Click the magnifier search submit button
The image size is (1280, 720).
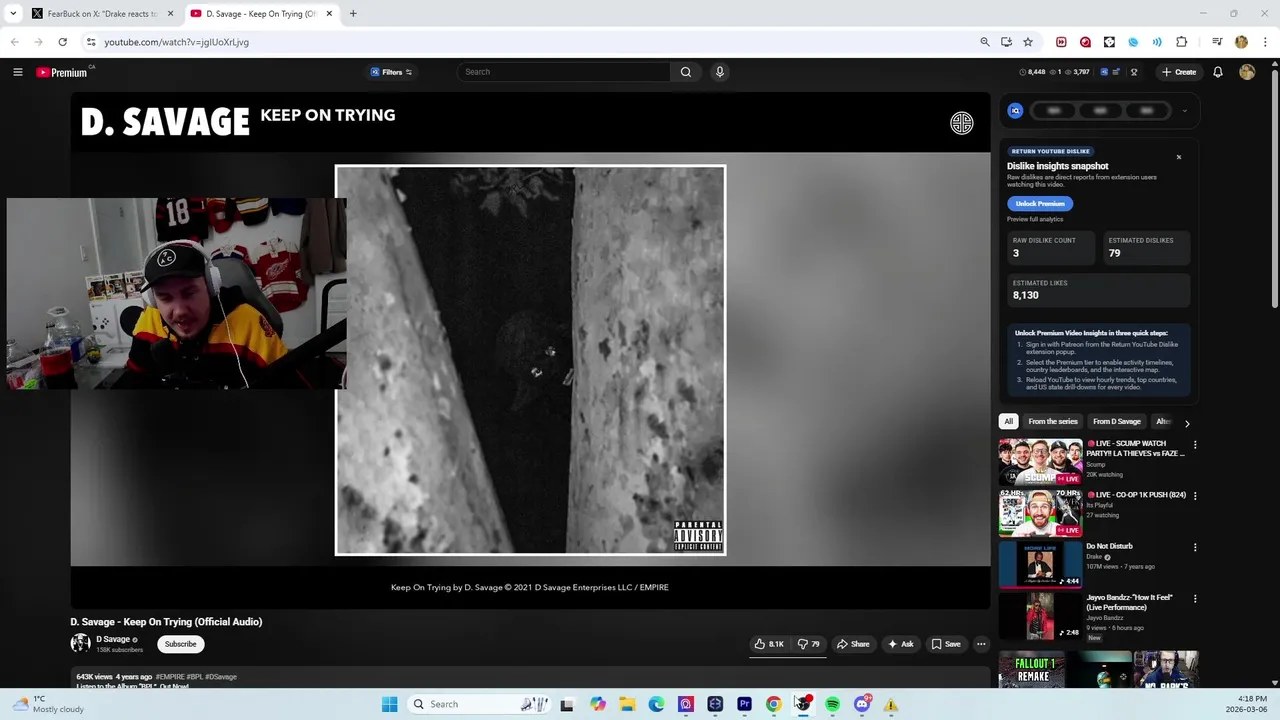click(686, 72)
